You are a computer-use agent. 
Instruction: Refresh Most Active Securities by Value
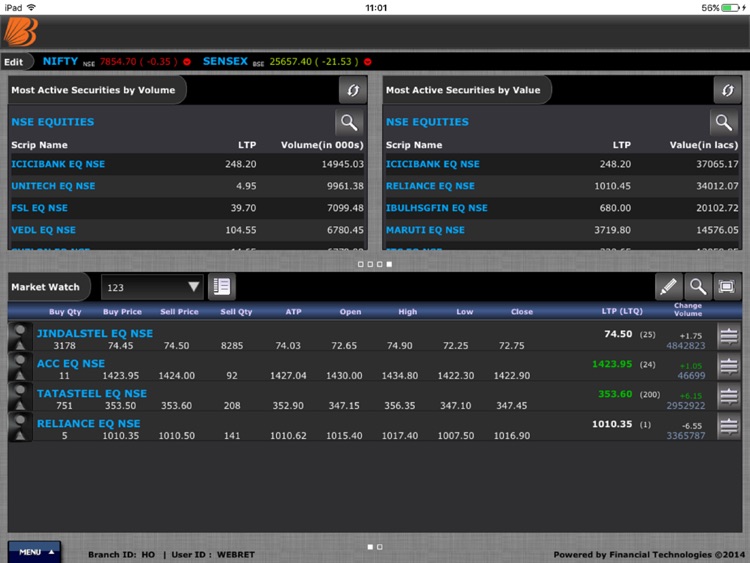pos(728,90)
